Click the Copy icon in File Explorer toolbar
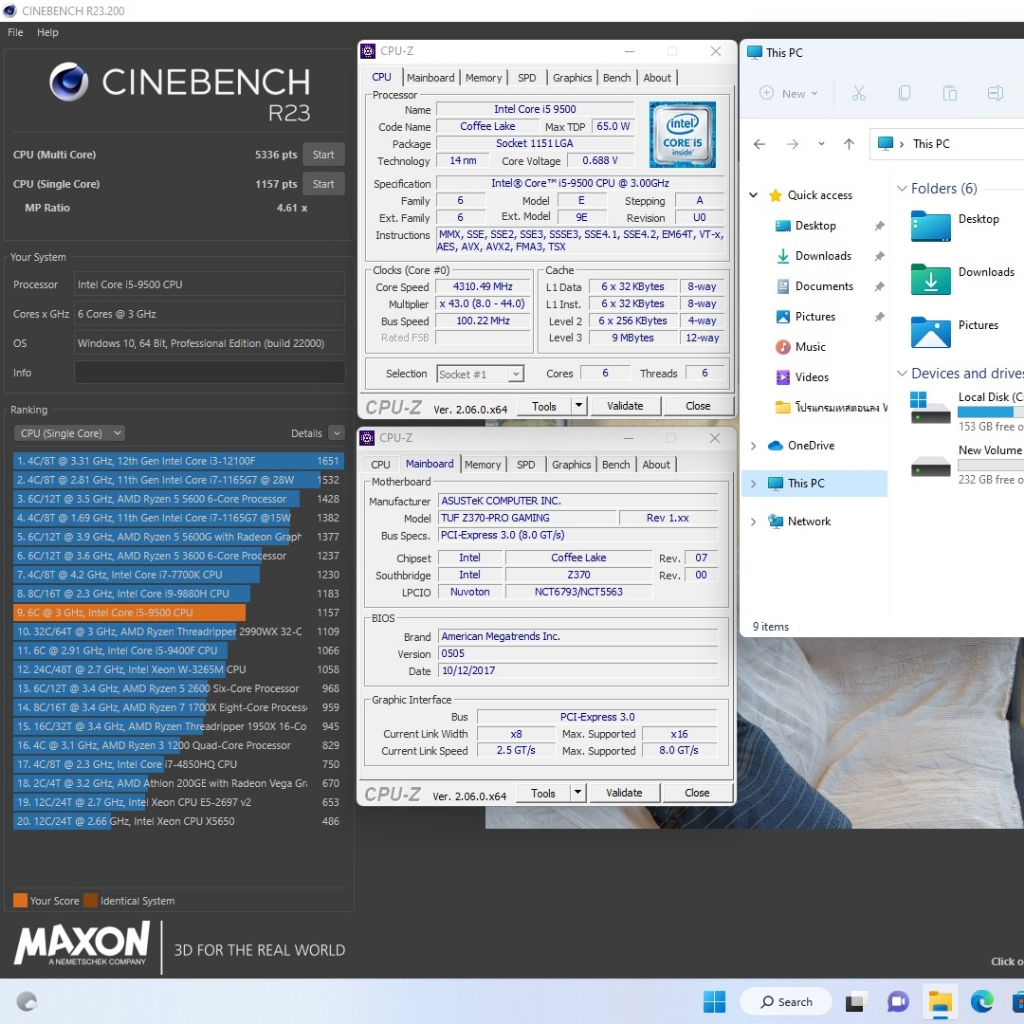Image resolution: width=1024 pixels, height=1024 pixels. 904,93
